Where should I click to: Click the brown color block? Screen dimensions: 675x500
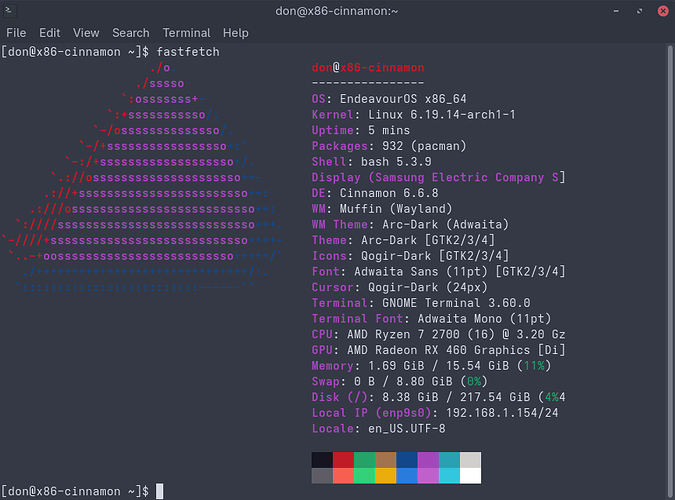pyautogui.click(x=385, y=460)
